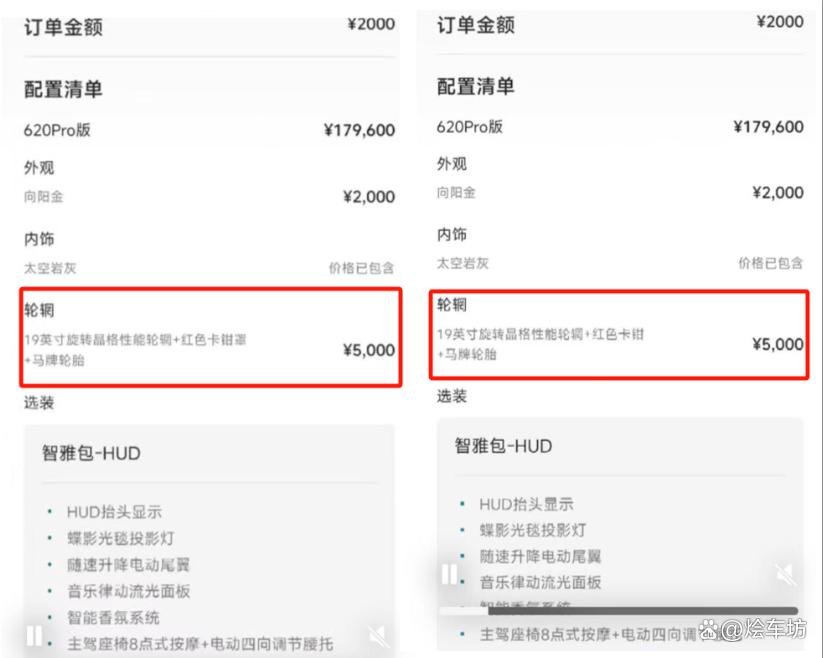Pause the right video
The image size is (823, 658).
450,574
